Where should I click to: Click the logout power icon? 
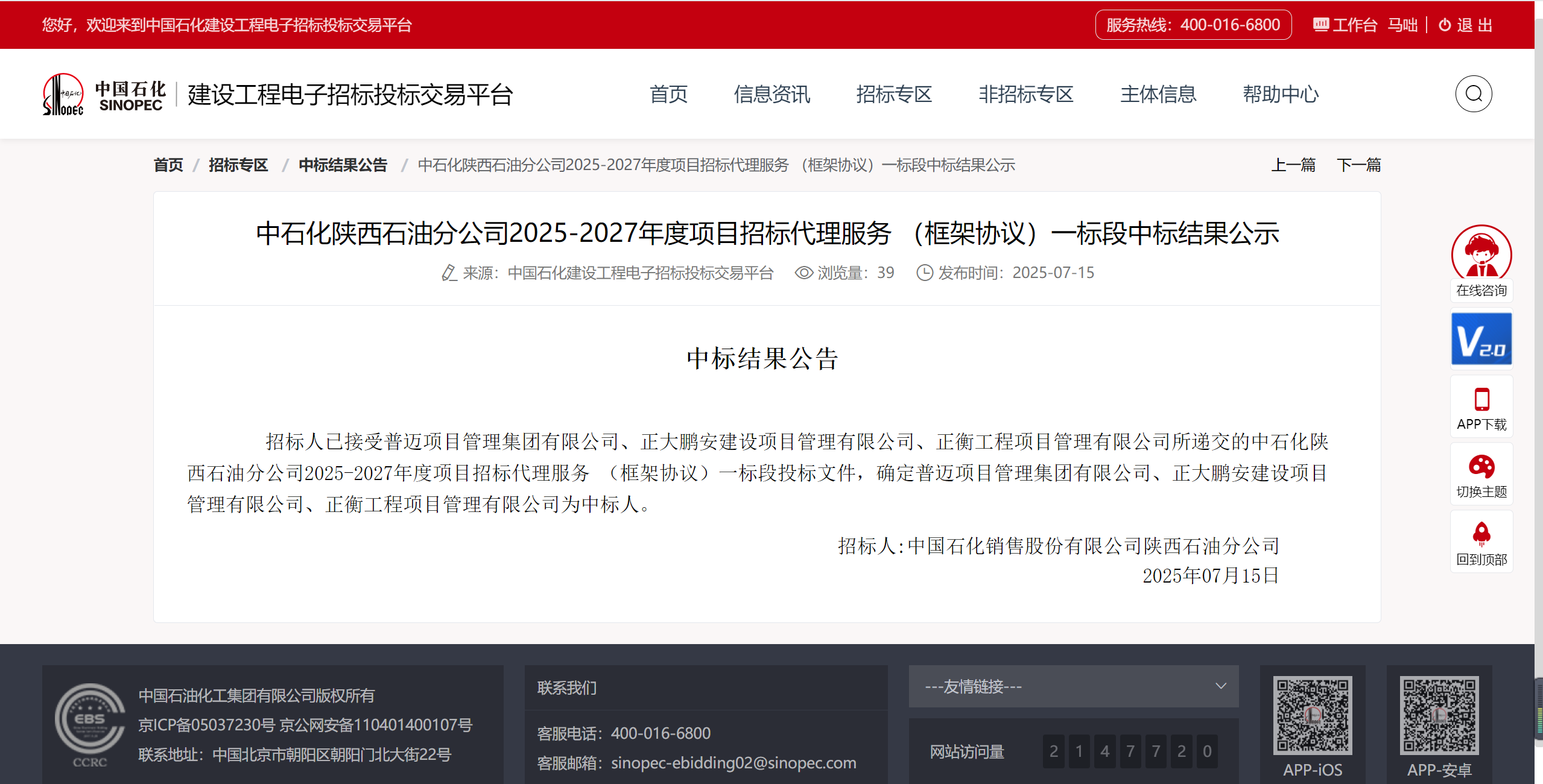click(1444, 25)
